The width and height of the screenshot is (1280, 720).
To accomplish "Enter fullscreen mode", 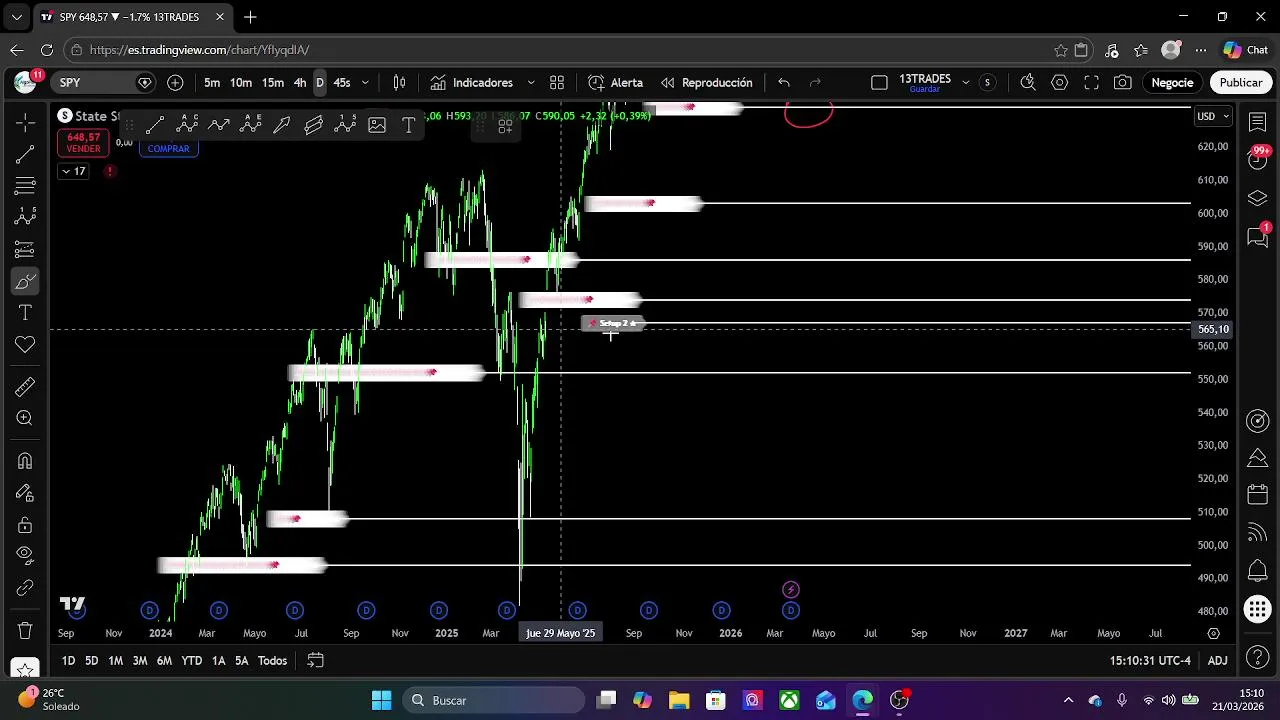I will [x=1092, y=83].
